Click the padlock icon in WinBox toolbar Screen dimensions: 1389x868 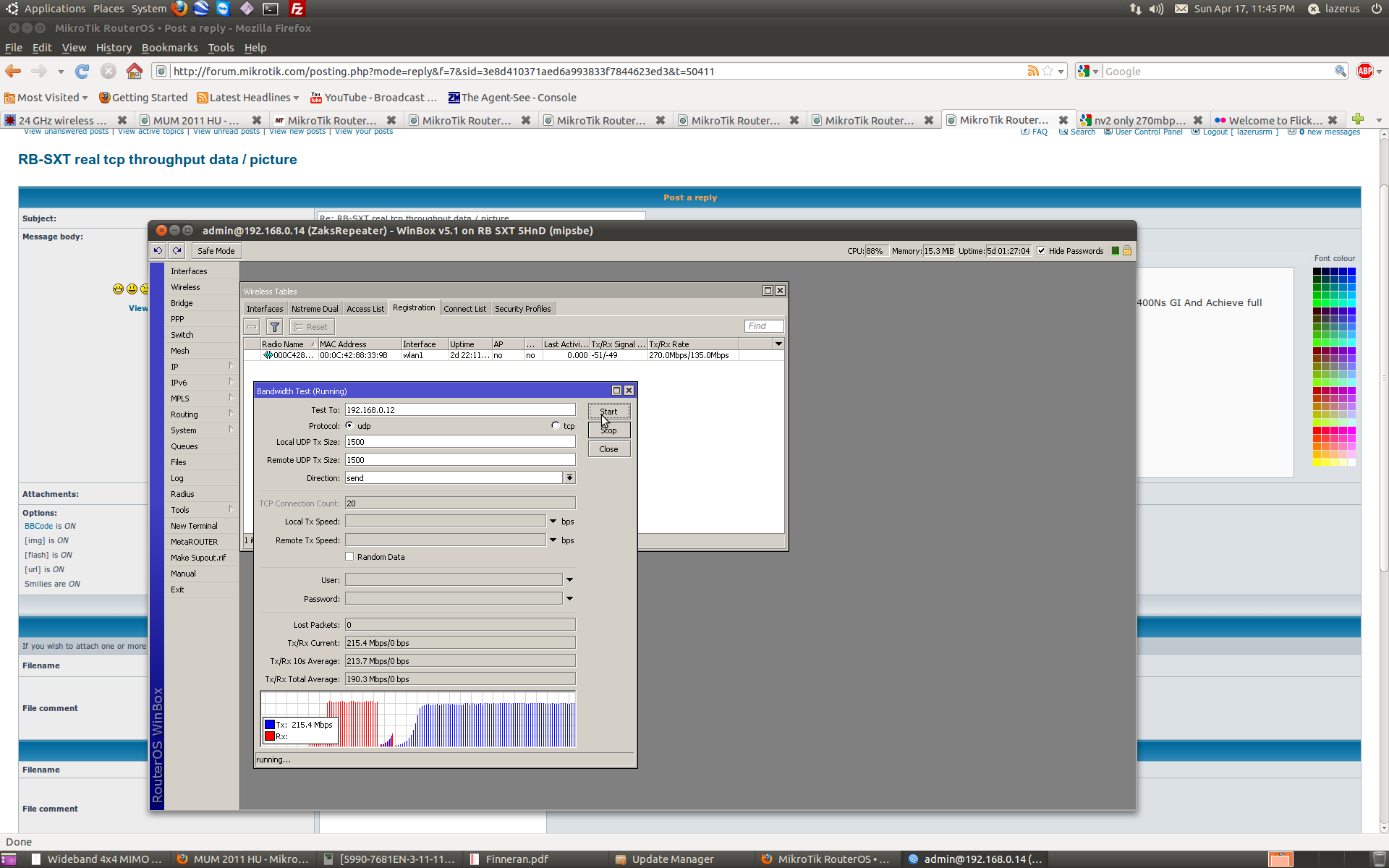pyautogui.click(x=1127, y=251)
